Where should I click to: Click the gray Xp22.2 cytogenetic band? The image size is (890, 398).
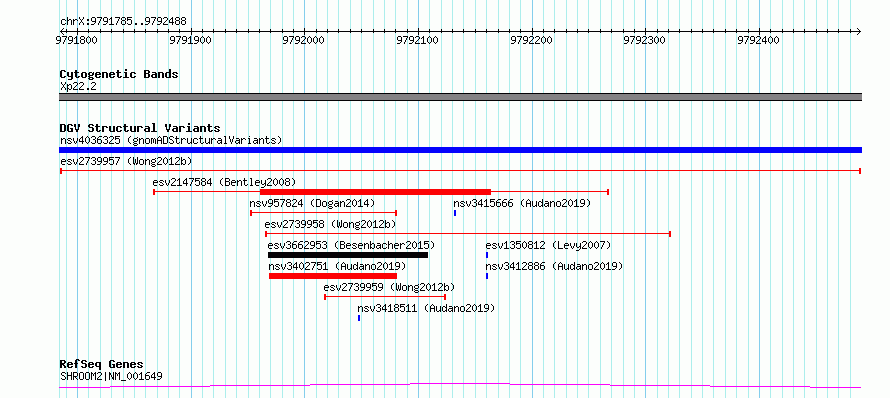[460, 97]
